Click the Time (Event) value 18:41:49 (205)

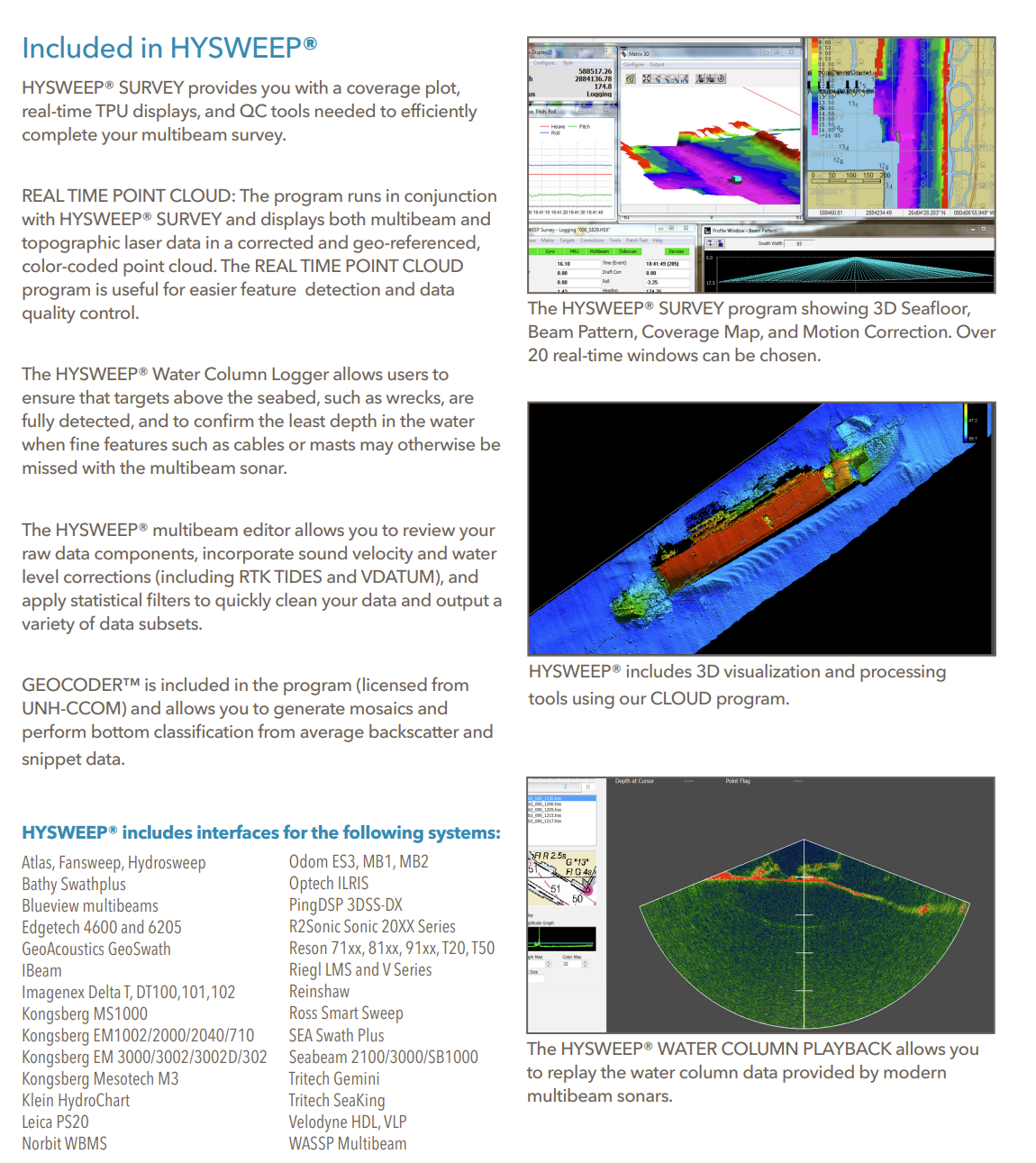tap(668, 264)
